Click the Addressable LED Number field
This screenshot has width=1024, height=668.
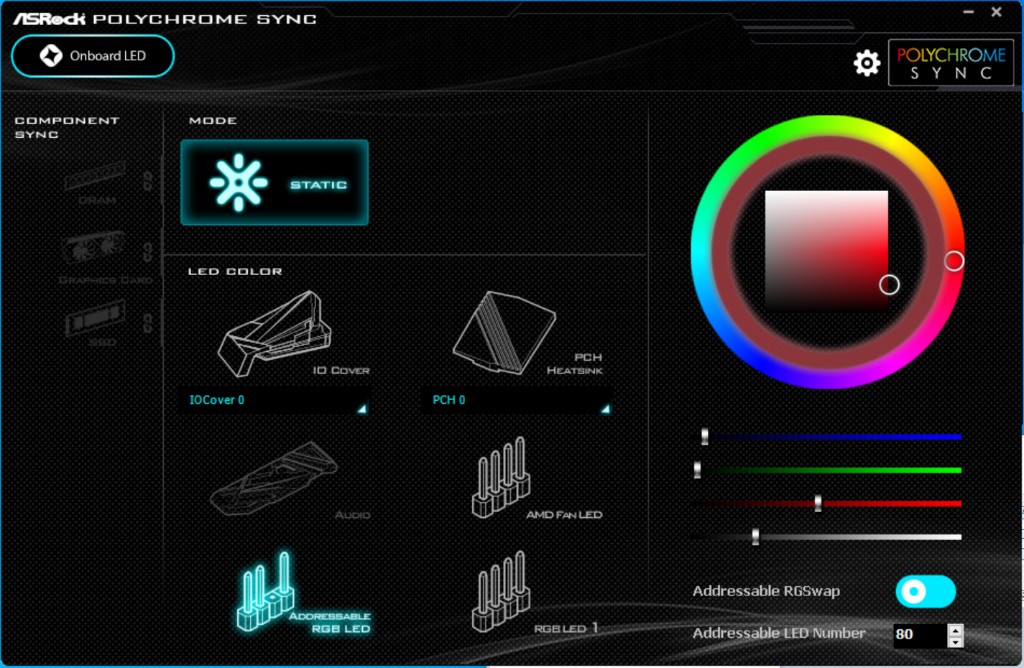[920, 634]
